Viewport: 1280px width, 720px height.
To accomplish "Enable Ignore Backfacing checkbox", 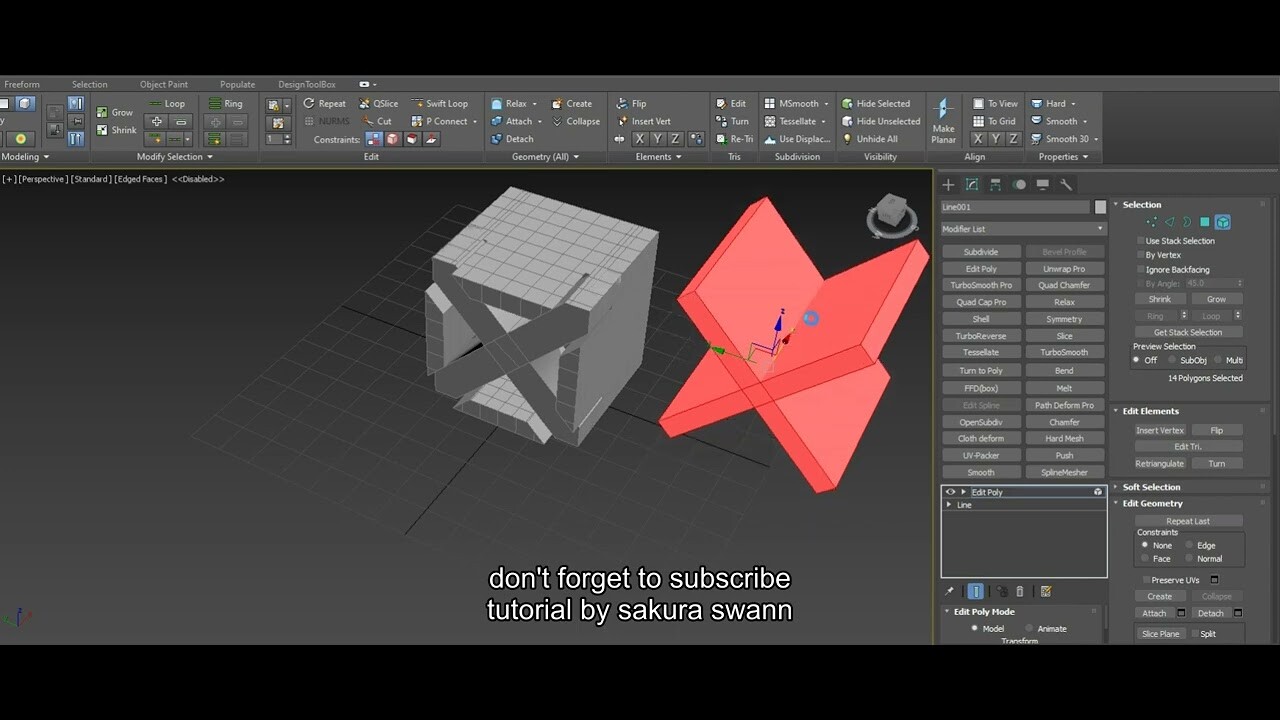I will [x=1141, y=270].
